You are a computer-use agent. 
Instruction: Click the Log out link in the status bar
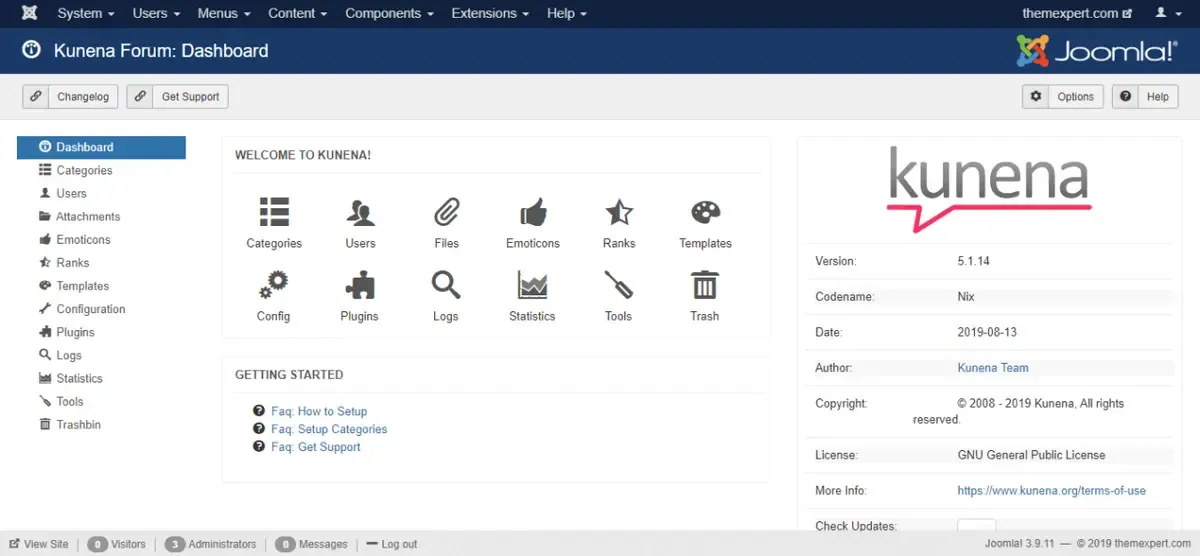pos(391,544)
